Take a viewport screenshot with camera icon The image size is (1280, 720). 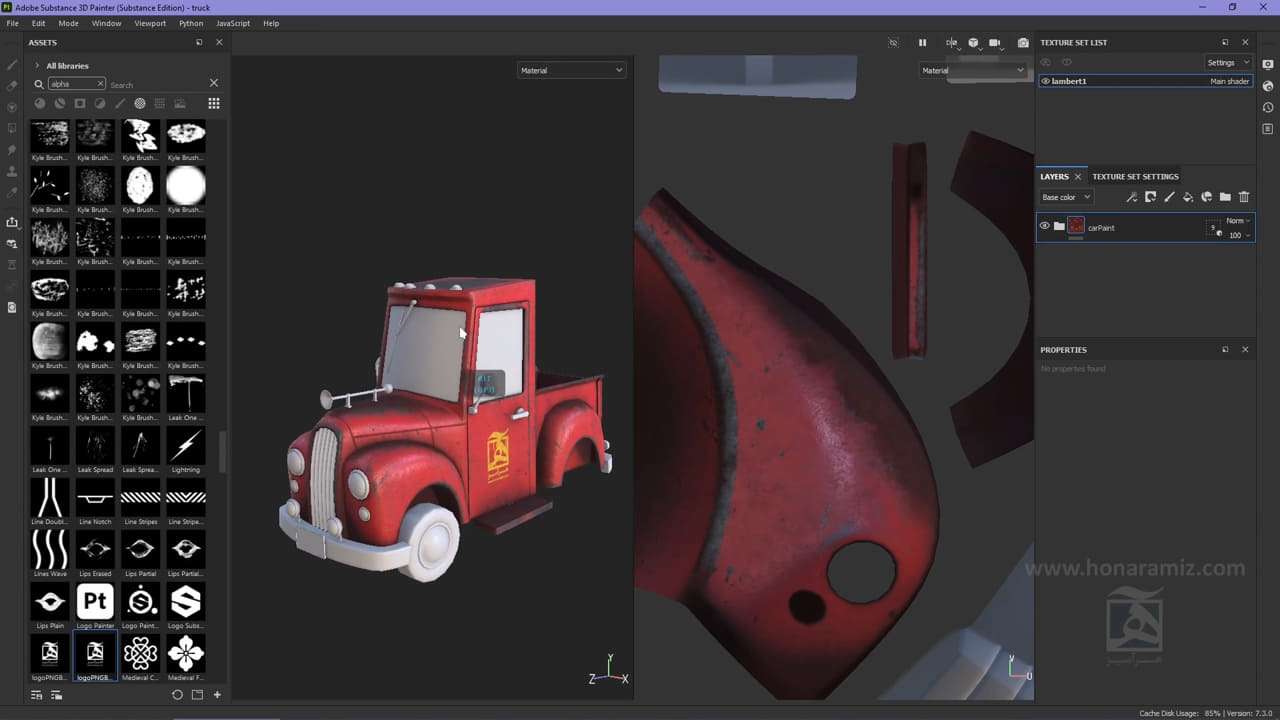[1023, 43]
